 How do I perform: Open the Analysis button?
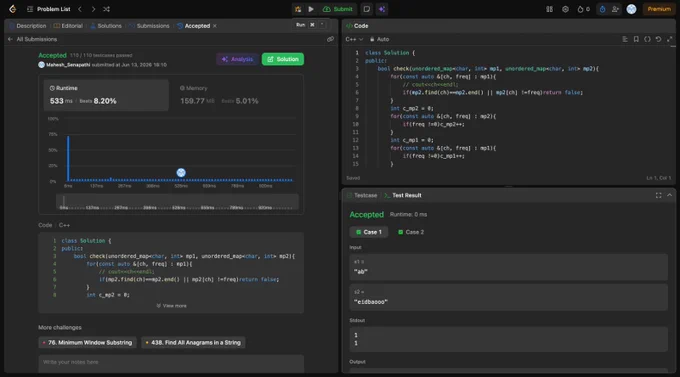coord(238,59)
